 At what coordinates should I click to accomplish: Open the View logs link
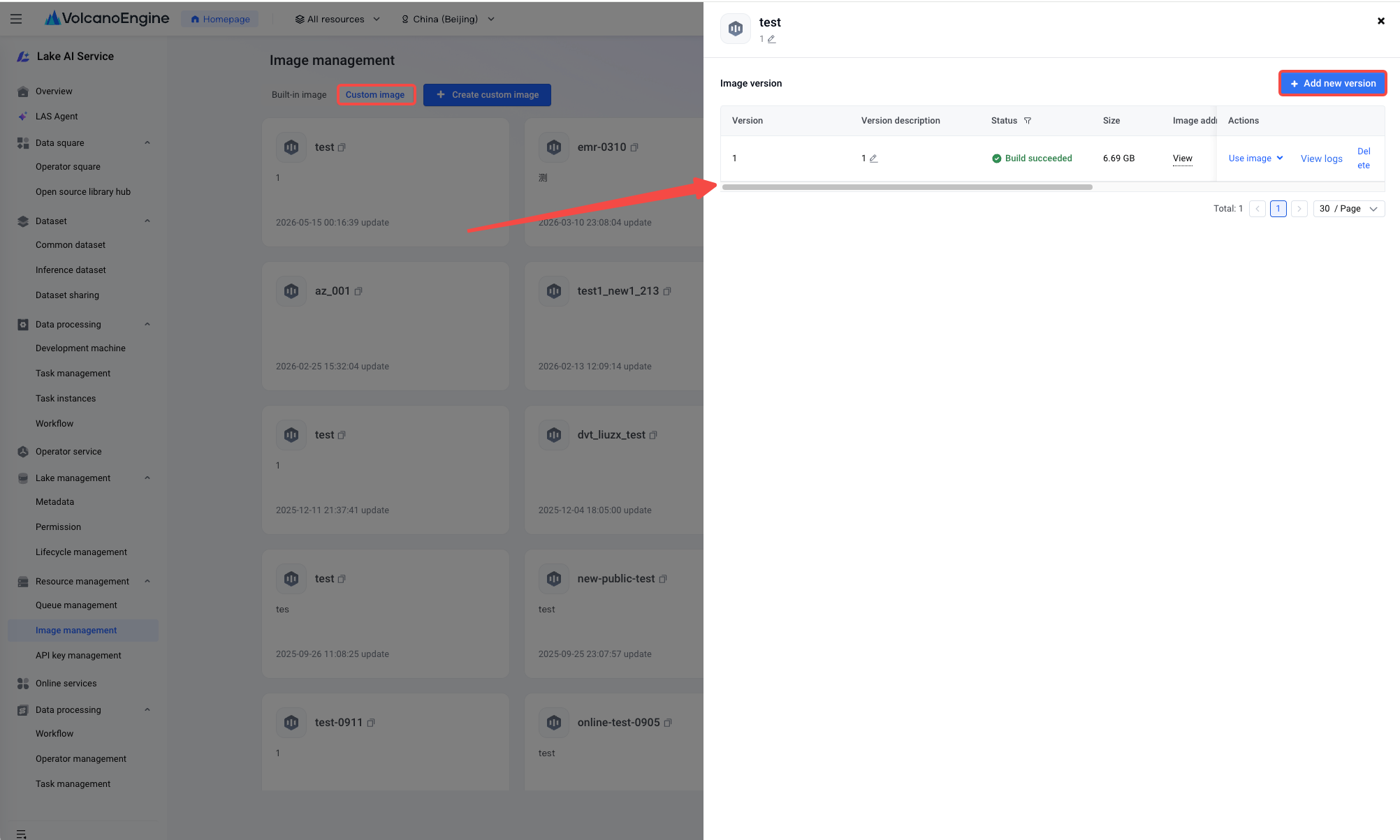[x=1321, y=159]
